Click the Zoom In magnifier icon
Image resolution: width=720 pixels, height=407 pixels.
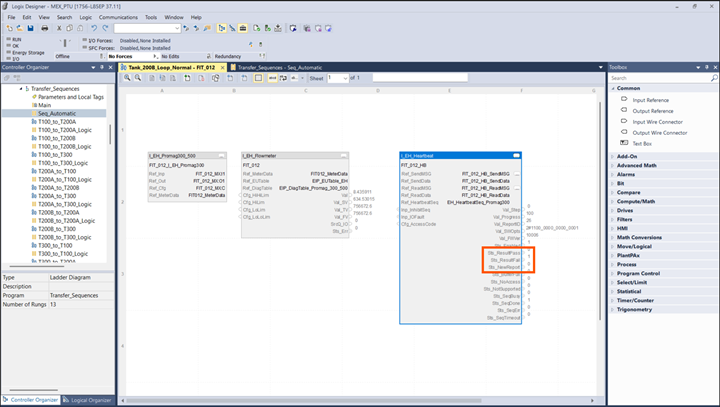(x=127, y=78)
